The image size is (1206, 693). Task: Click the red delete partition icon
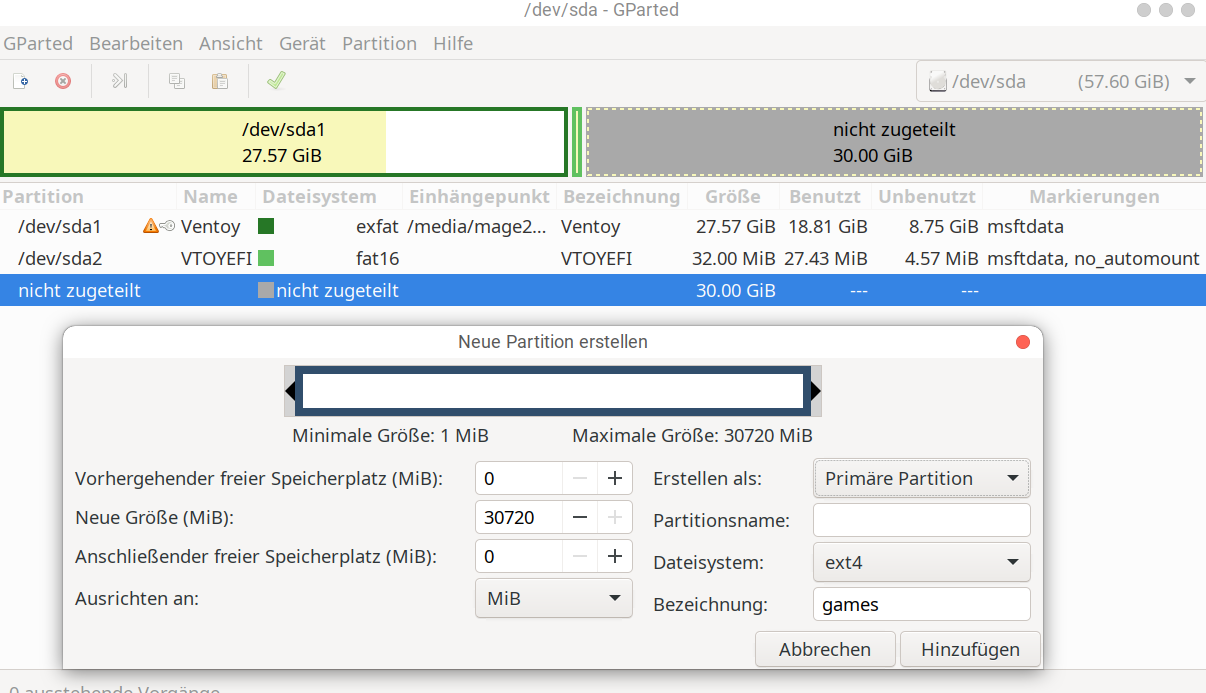[63, 81]
